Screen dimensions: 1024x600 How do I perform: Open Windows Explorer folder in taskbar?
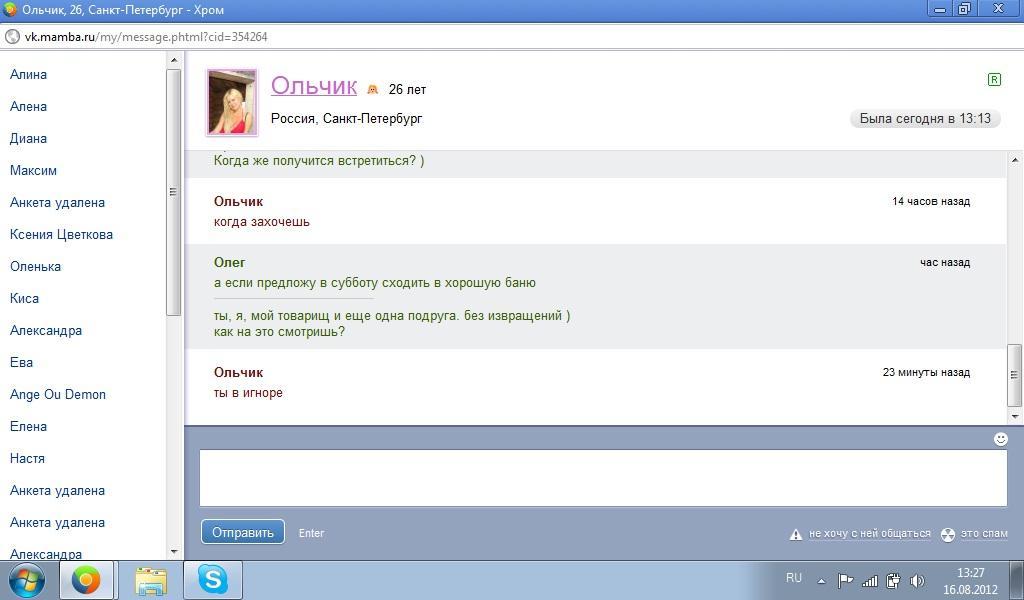[x=151, y=580]
